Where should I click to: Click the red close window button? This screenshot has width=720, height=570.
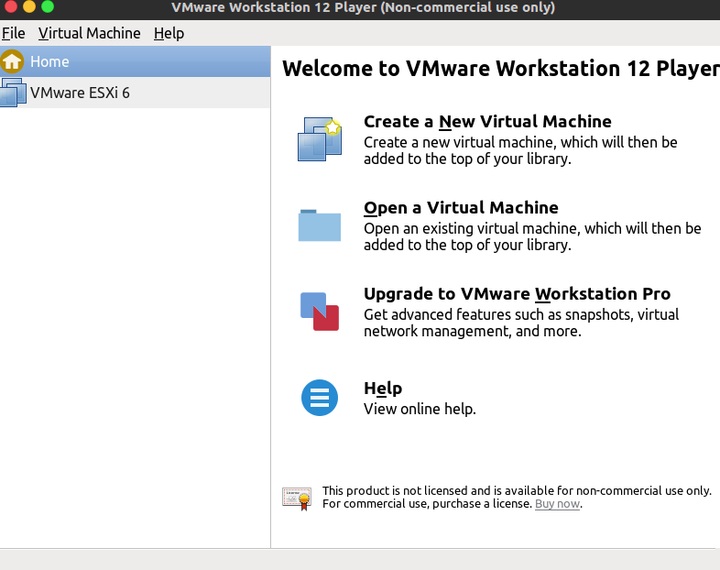pyautogui.click(x=10, y=6)
